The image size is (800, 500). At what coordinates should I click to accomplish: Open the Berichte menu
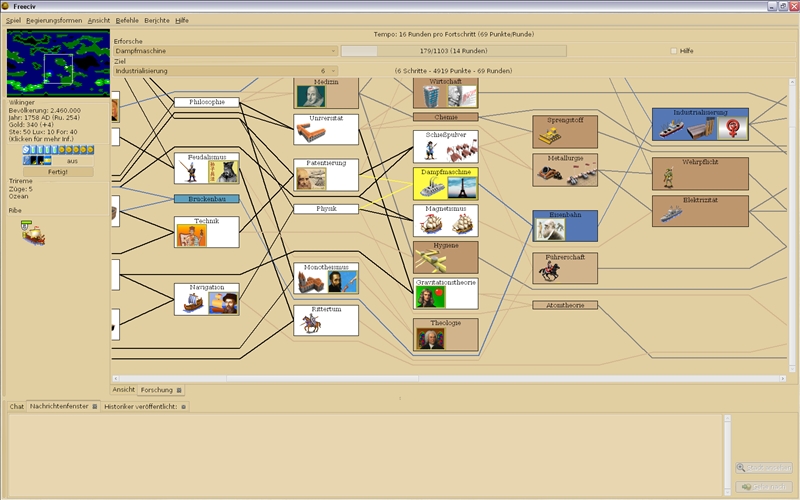click(157, 20)
